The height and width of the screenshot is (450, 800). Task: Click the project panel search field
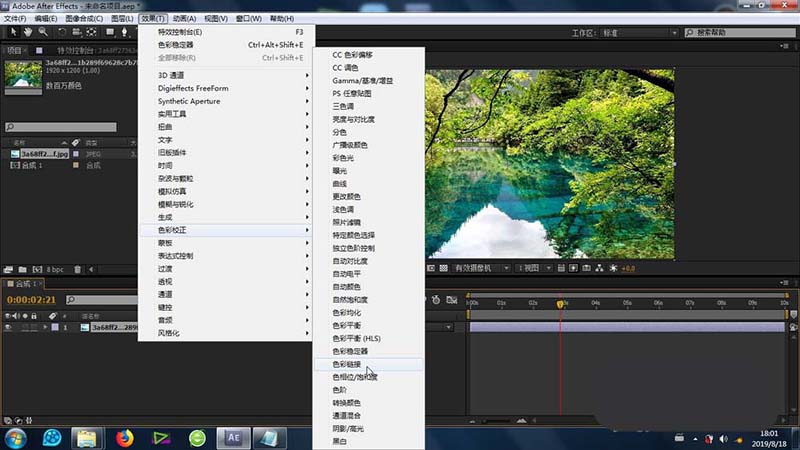(61, 127)
